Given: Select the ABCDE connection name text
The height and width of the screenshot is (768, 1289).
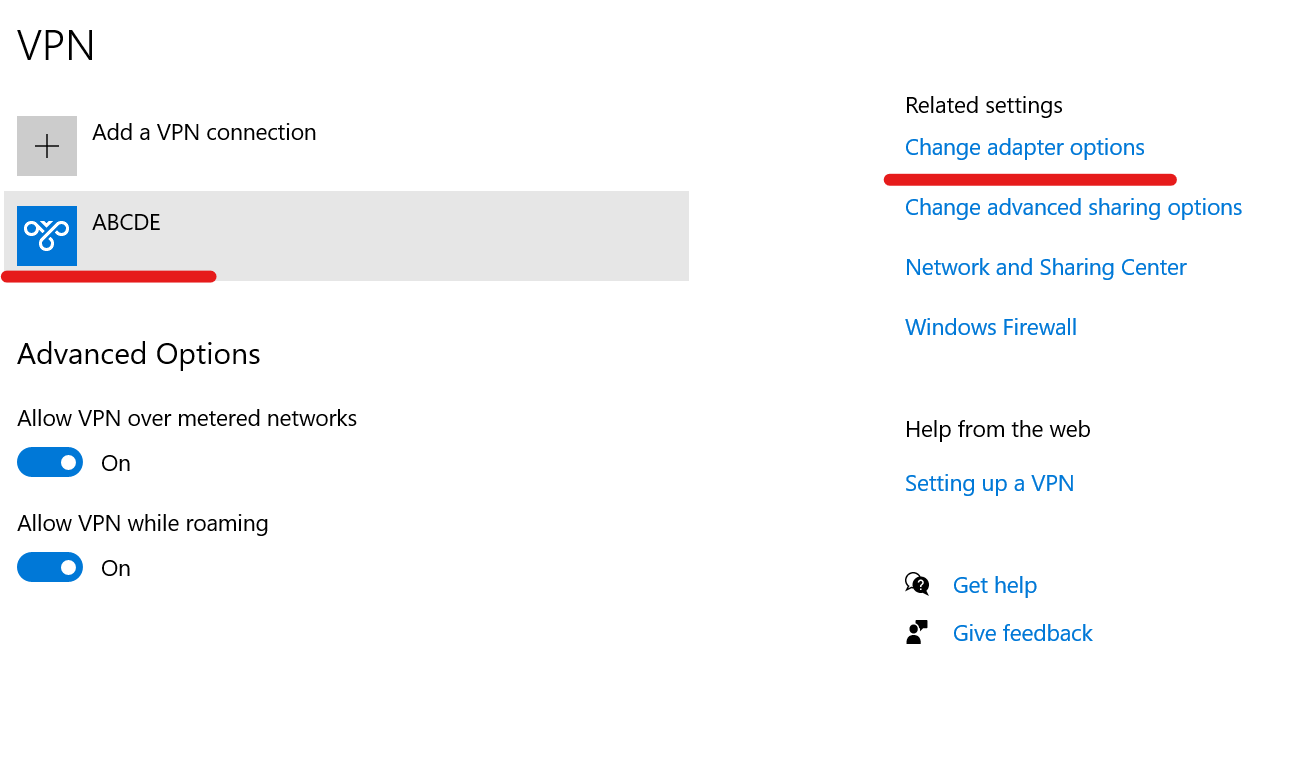Looking at the screenshot, I should 126,222.
